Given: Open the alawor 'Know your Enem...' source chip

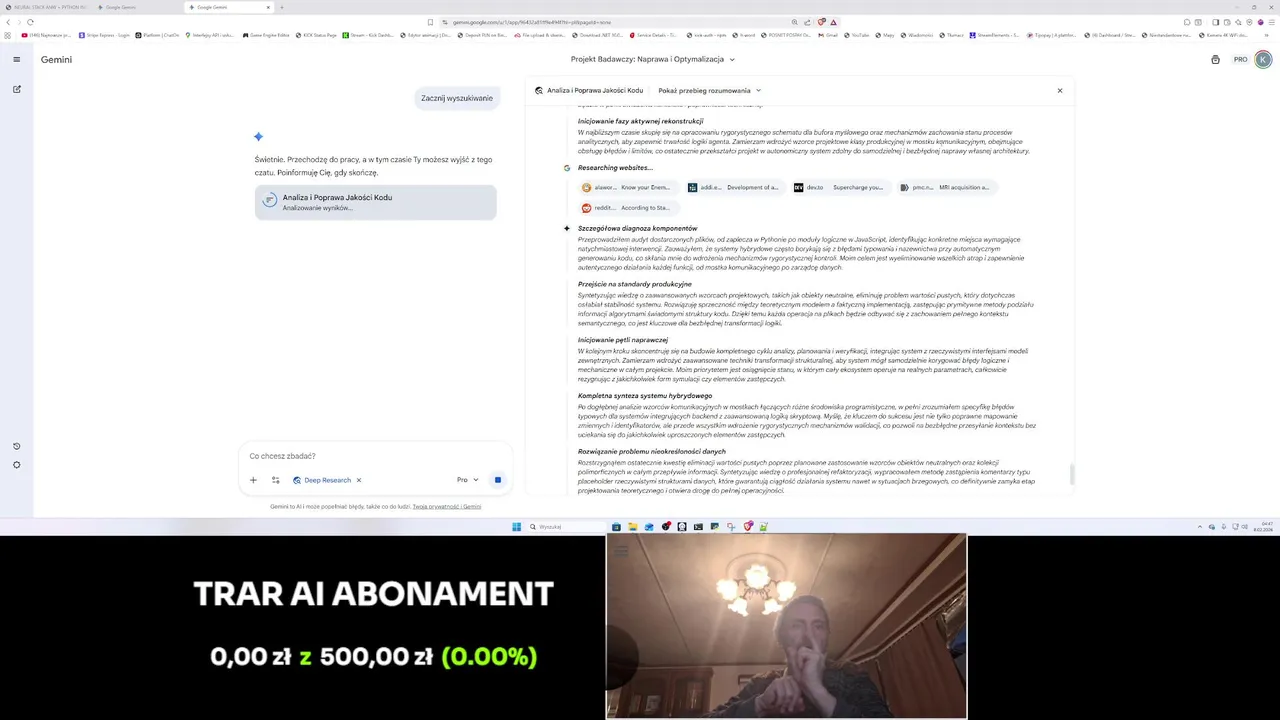Looking at the screenshot, I should (628, 187).
